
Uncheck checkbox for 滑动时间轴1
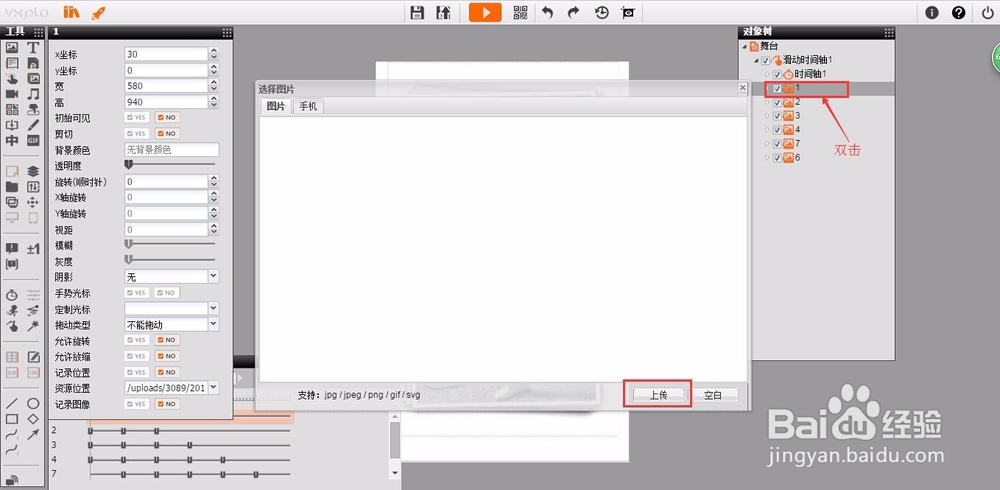click(x=766, y=60)
